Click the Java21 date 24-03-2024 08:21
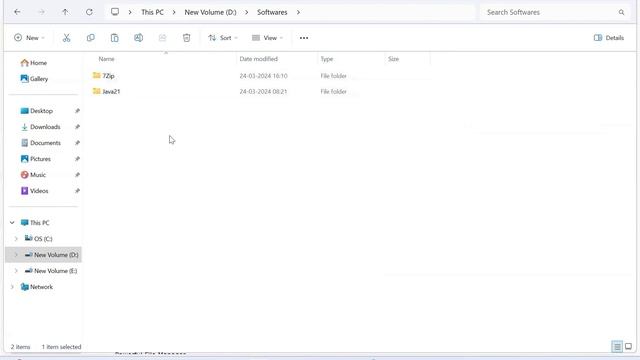This screenshot has width=640, height=360. [263, 91]
